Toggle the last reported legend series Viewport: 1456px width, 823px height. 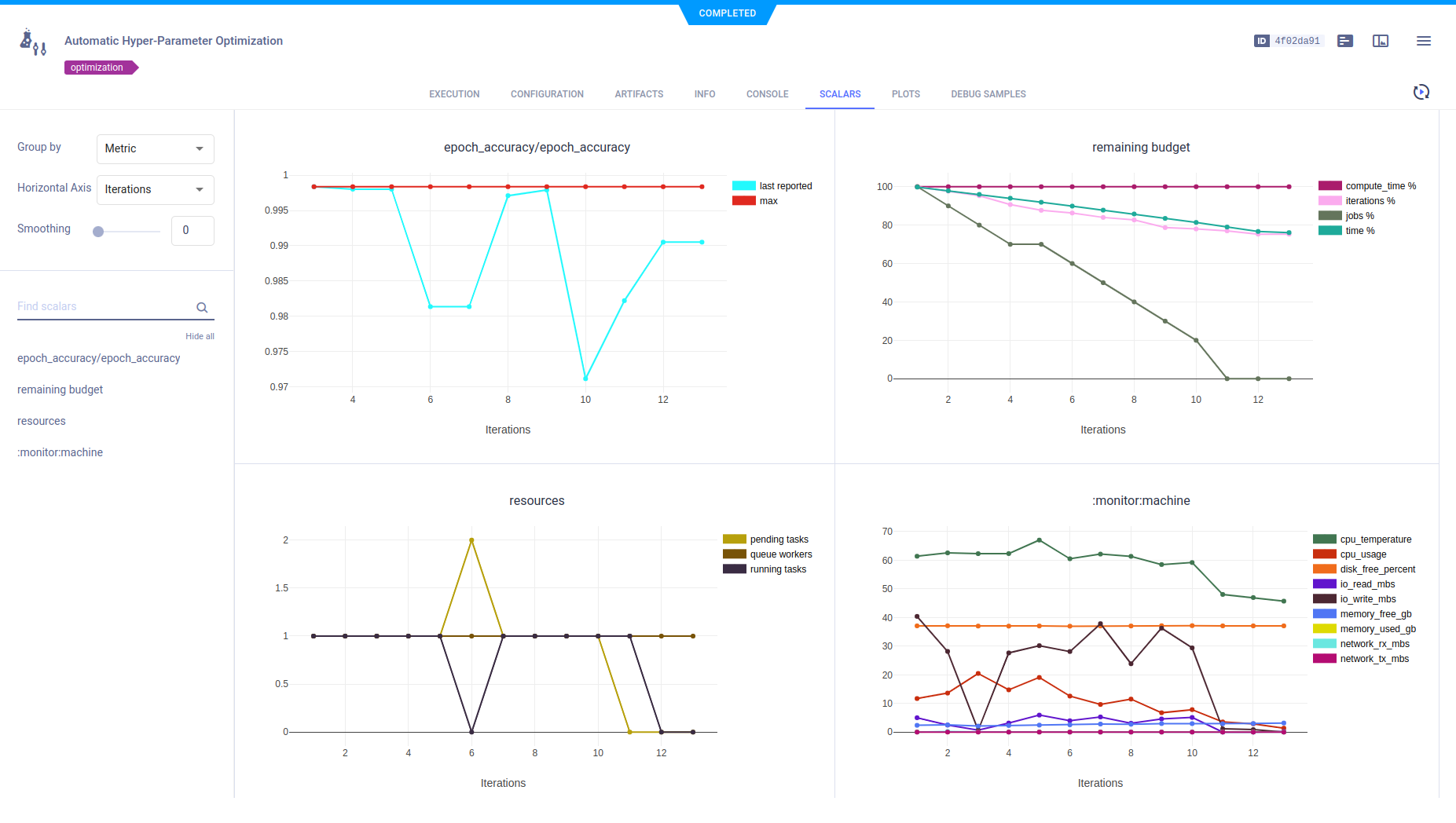(x=772, y=186)
